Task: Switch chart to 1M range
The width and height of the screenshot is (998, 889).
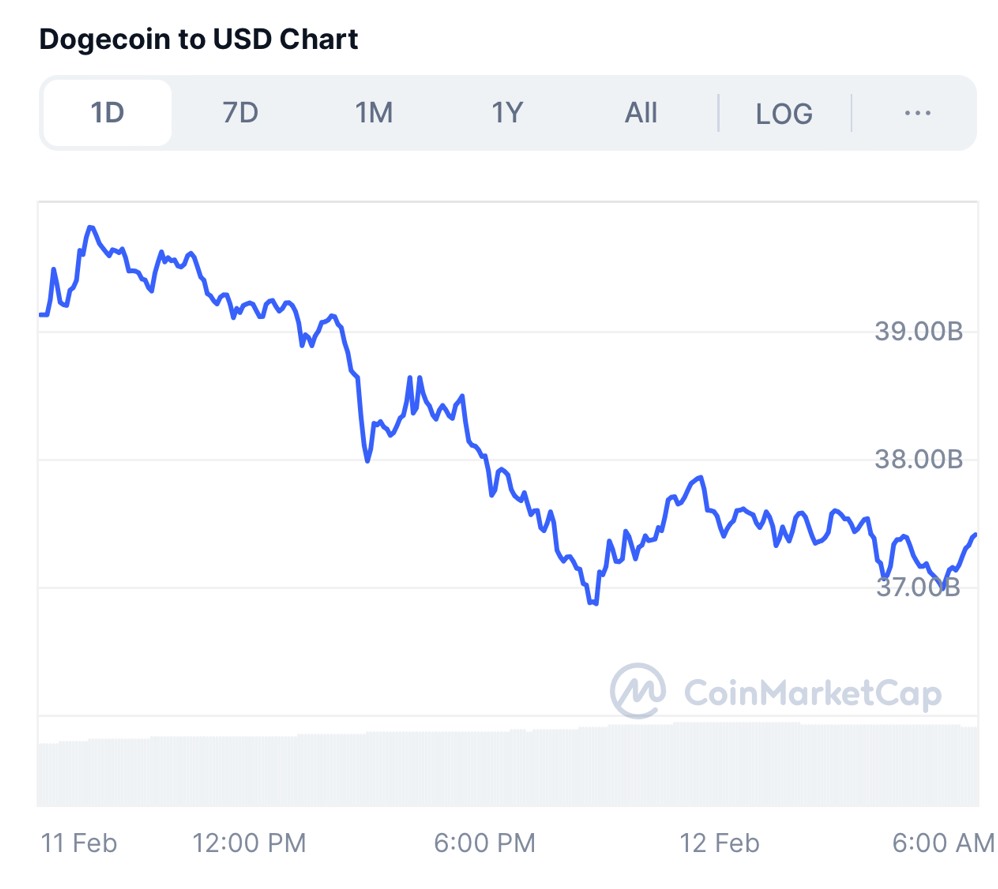Action: pyautogui.click(x=374, y=113)
